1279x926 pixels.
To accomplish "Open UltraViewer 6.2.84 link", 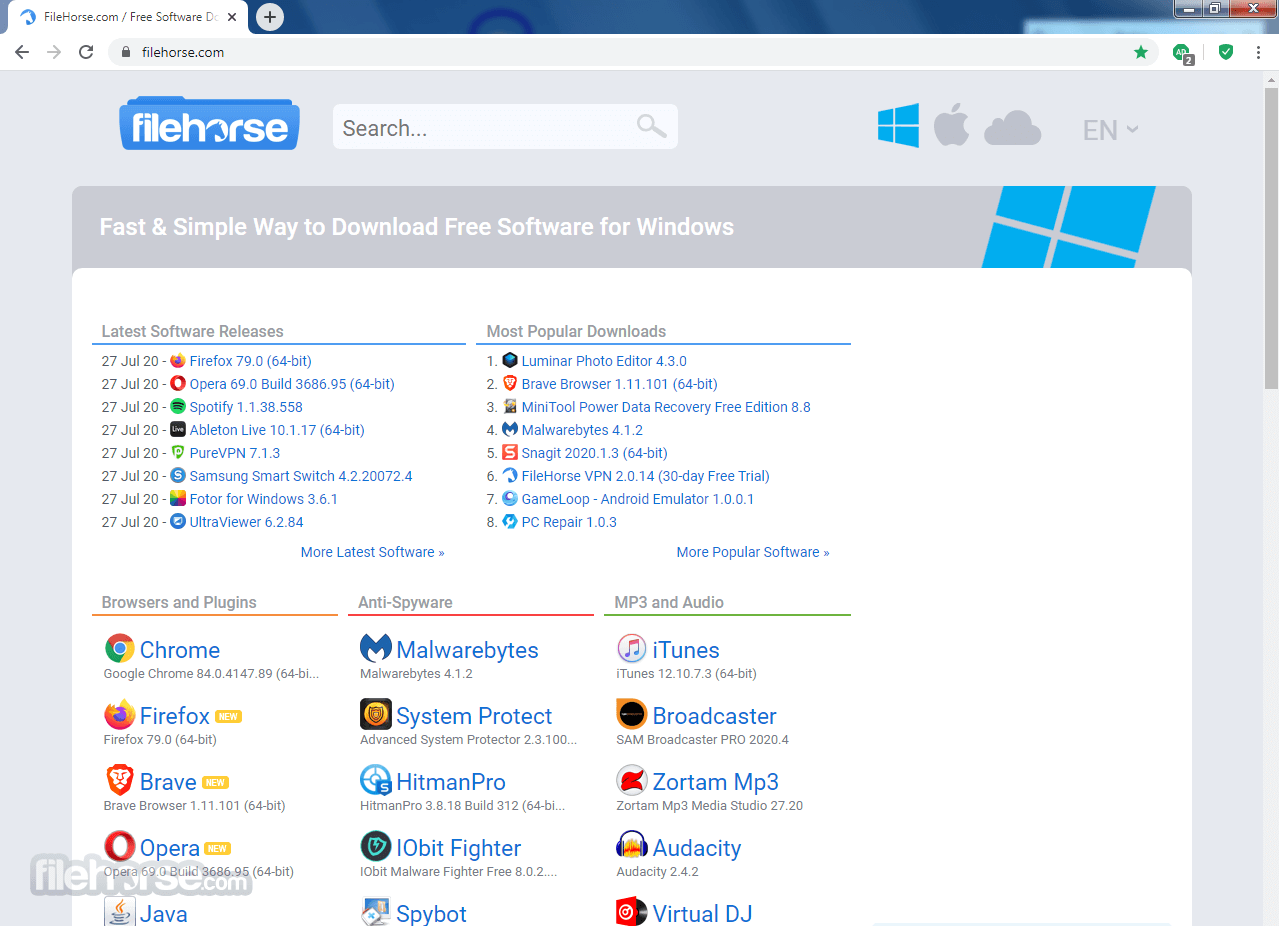I will (x=246, y=522).
